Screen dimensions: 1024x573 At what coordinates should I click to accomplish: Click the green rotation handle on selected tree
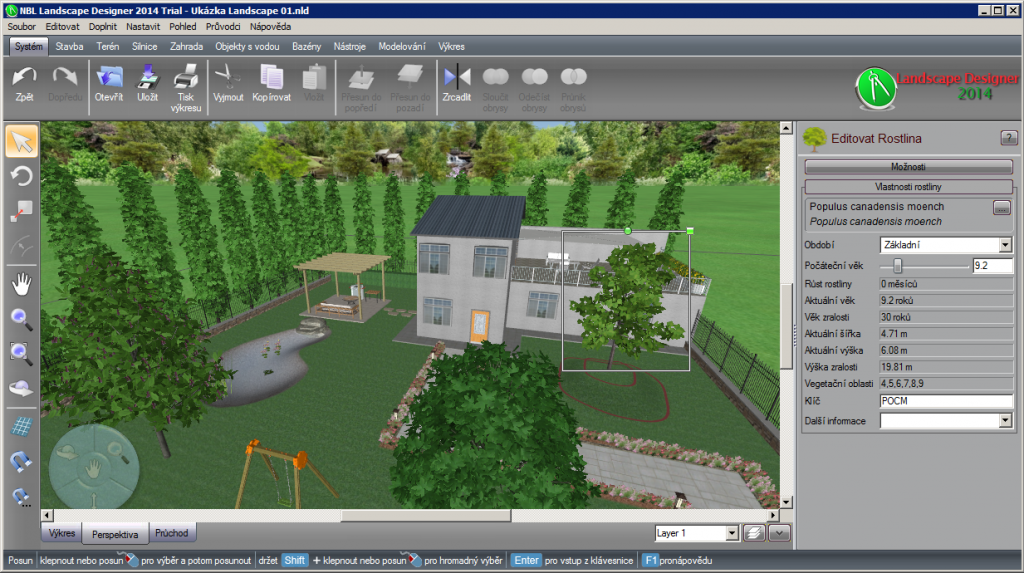pyautogui.click(x=628, y=231)
